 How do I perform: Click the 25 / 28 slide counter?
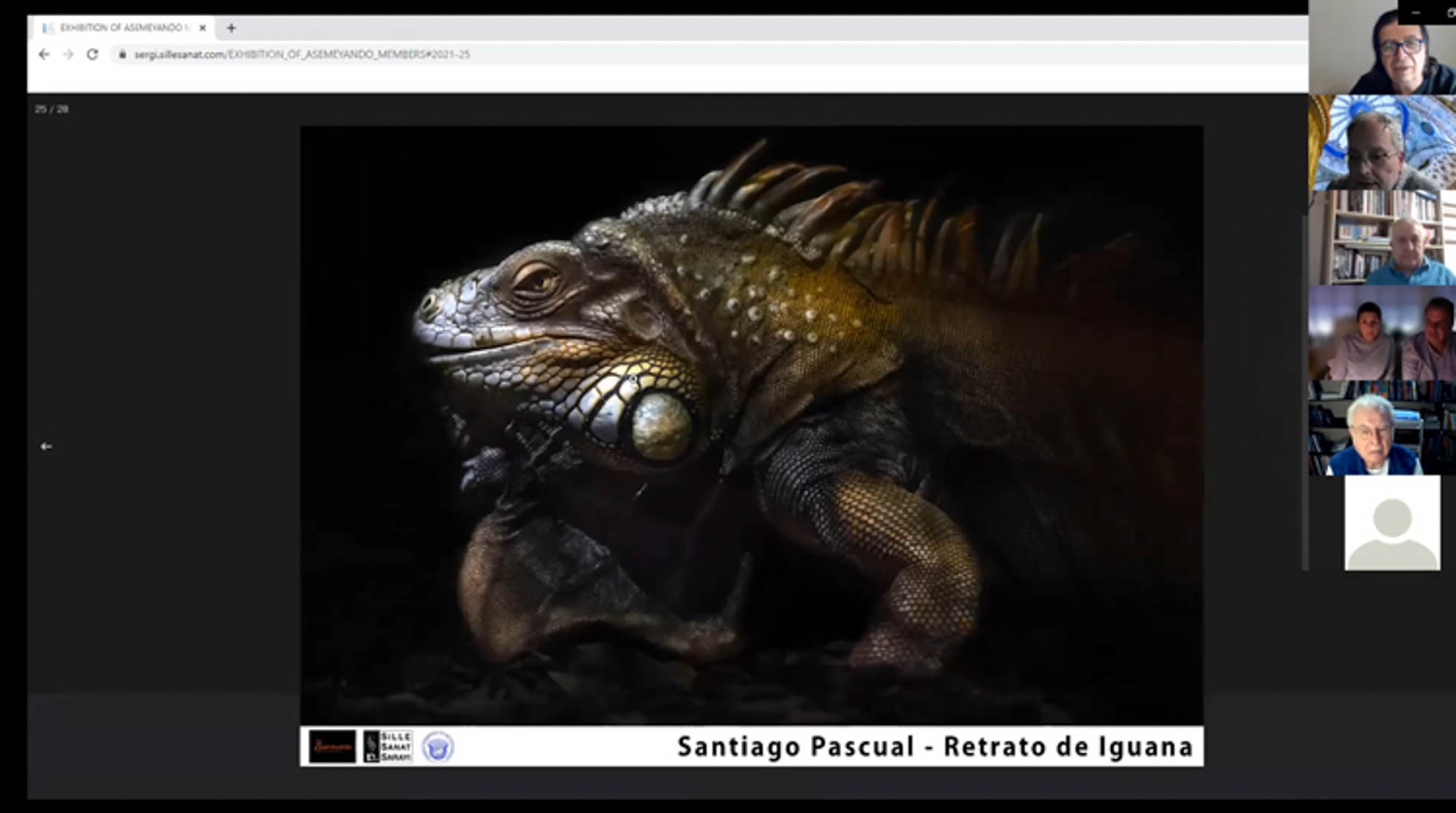[51, 109]
